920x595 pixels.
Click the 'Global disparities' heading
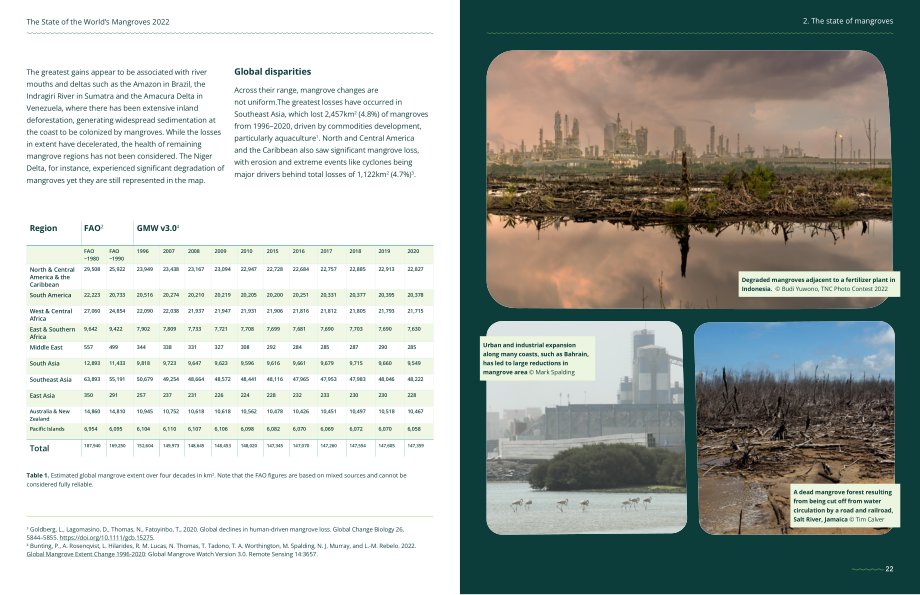[x=272, y=72]
